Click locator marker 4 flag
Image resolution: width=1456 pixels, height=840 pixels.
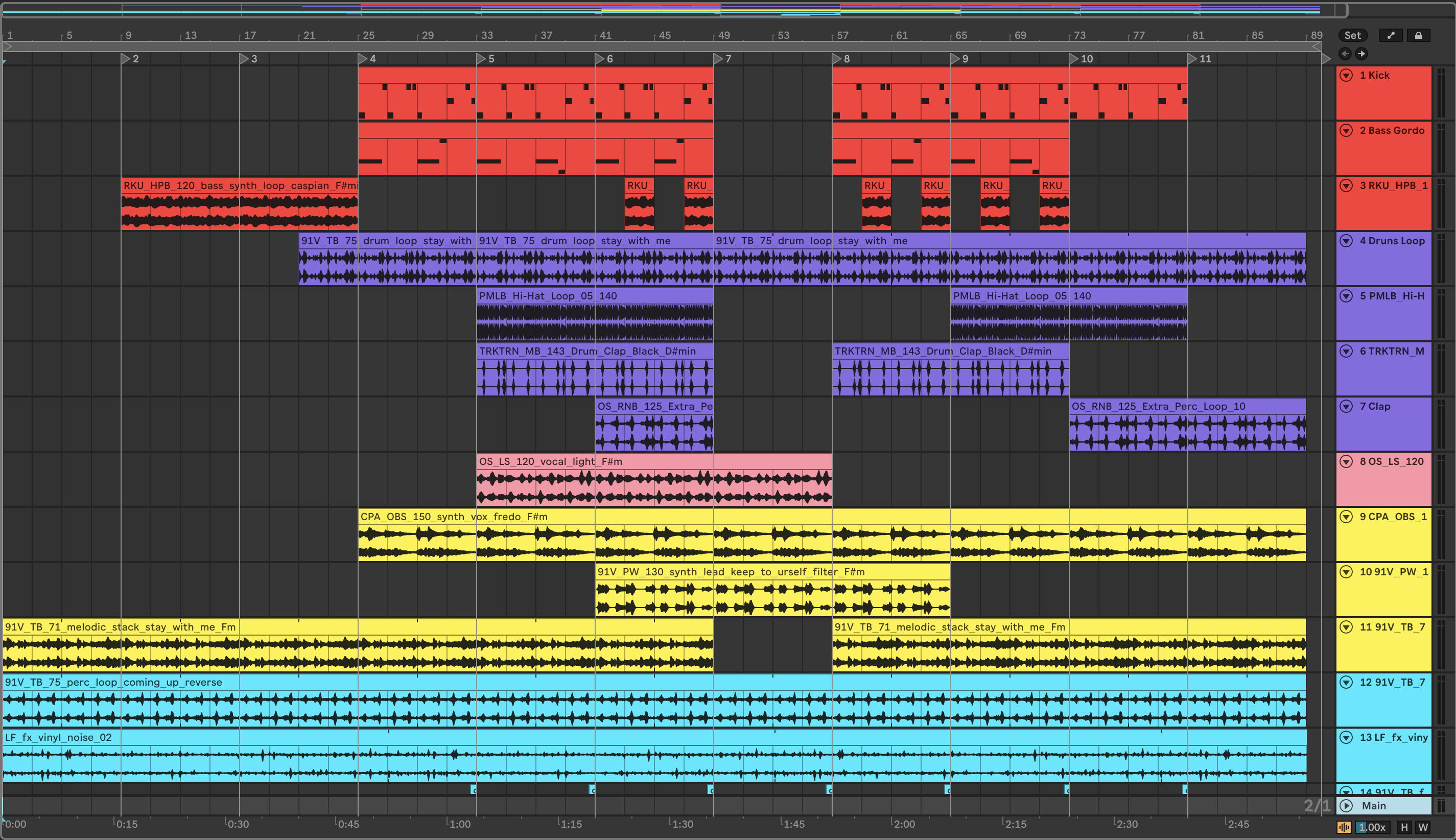pyautogui.click(x=362, y=59)
